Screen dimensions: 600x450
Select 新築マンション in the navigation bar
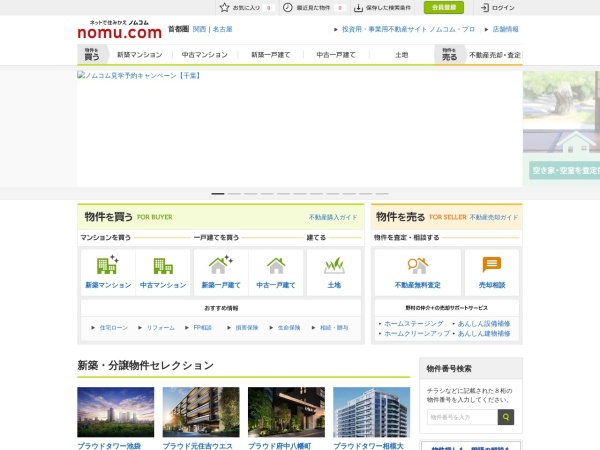point(140,55)
